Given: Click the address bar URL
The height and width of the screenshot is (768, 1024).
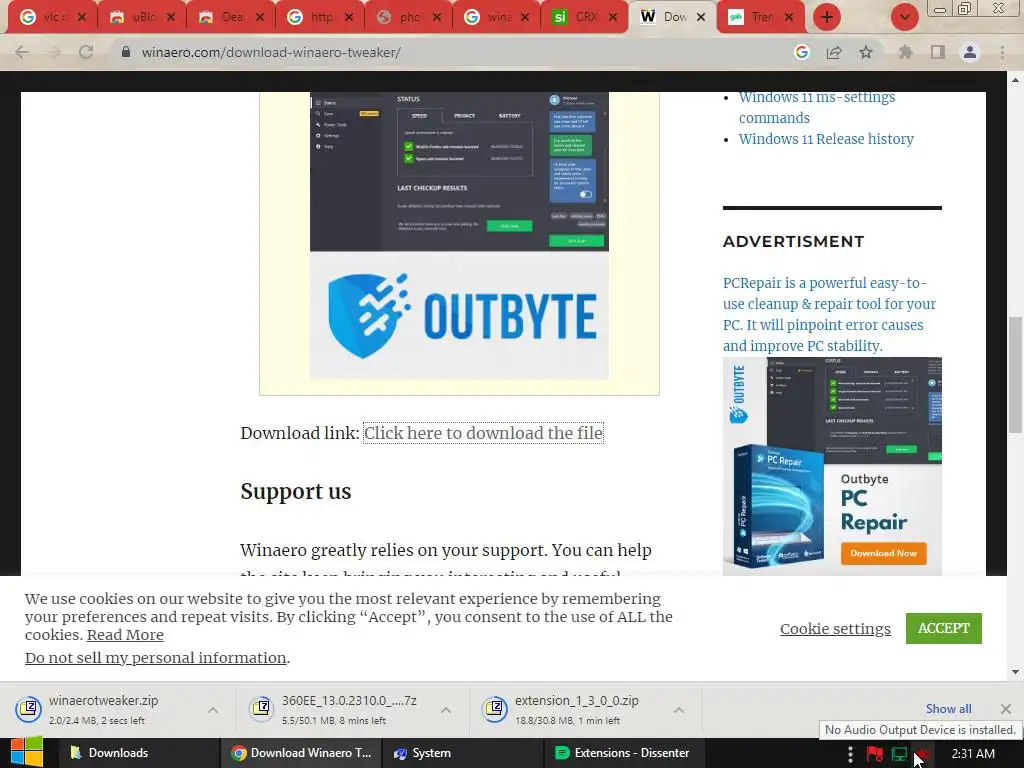Looking at the screenshot, I should tap(271, 52).
